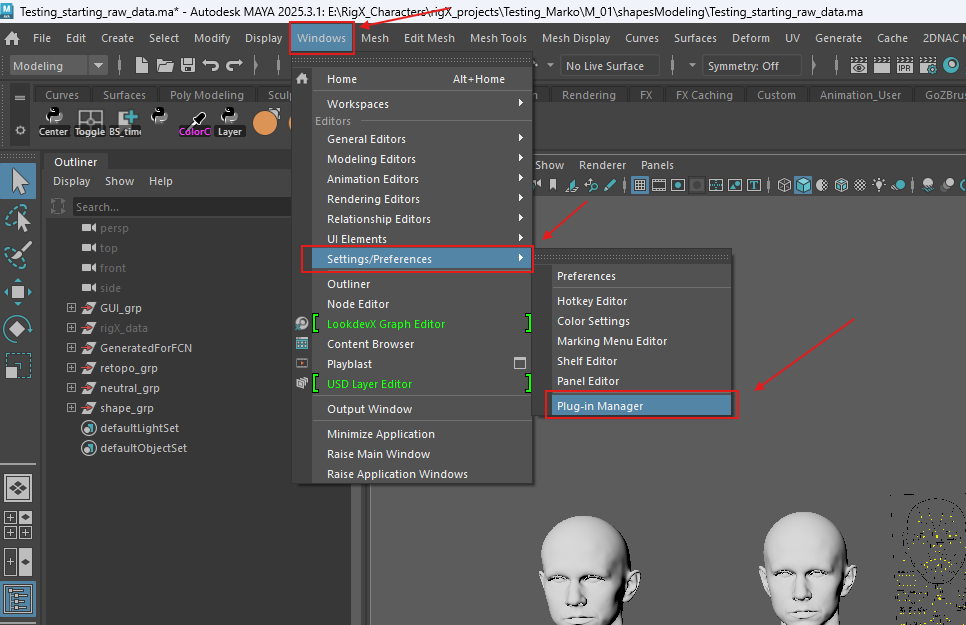Select shape_grp in the Outliner

(127, 408)
